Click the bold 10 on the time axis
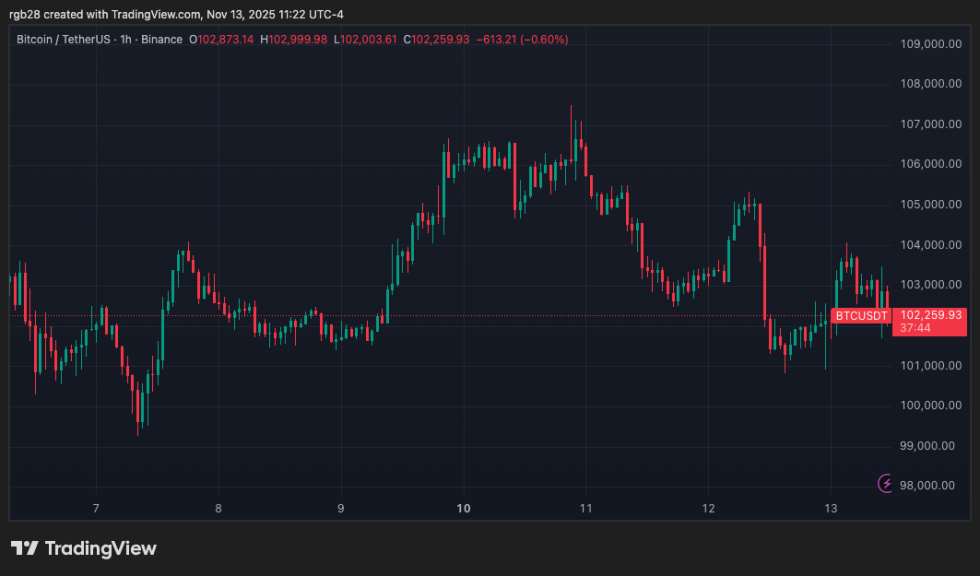This screenshot has height=576, width=980. click(x=463, y=509)
